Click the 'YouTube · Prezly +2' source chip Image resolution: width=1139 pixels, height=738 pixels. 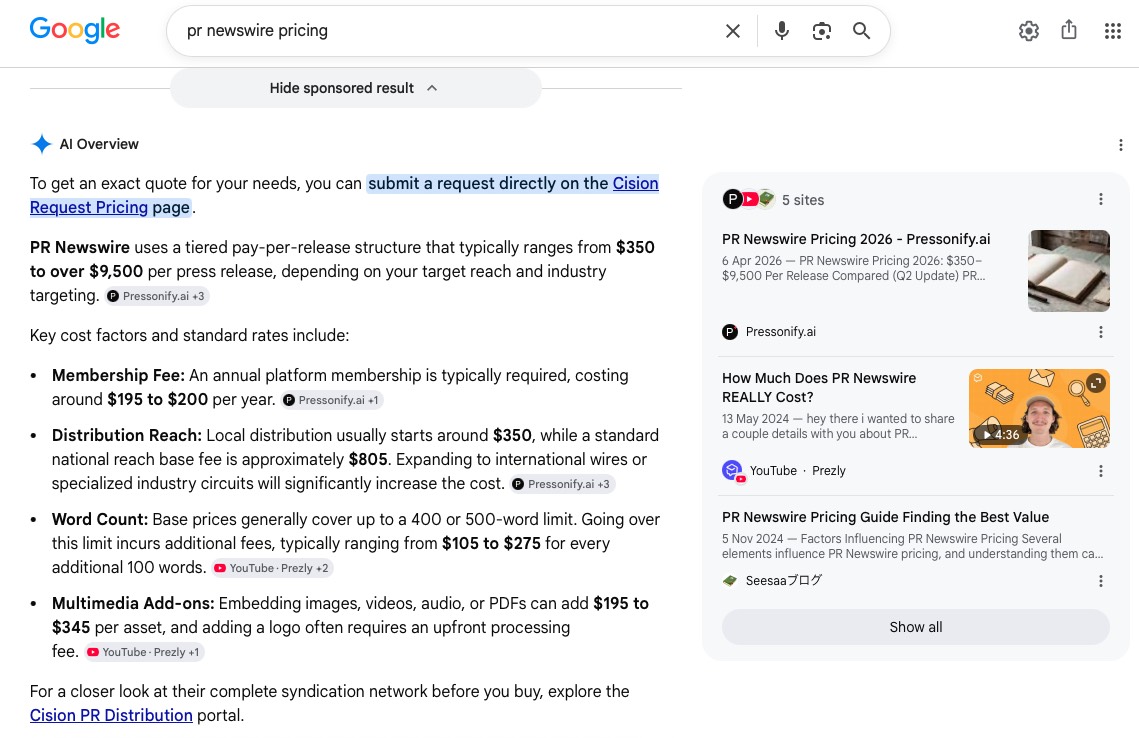point(272,568)
